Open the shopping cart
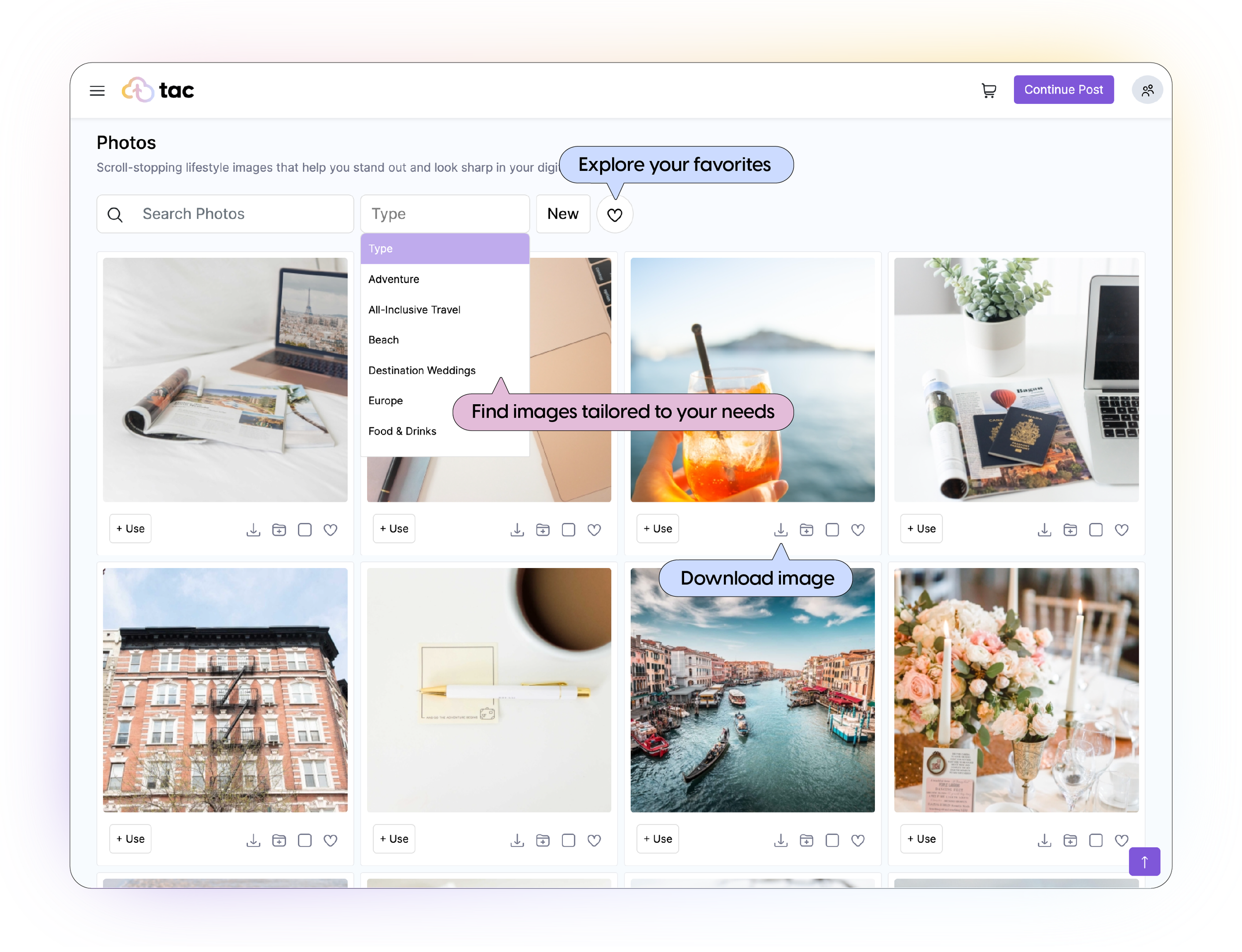Screen dimensions: 1242x952 click(x=989, y=91)
